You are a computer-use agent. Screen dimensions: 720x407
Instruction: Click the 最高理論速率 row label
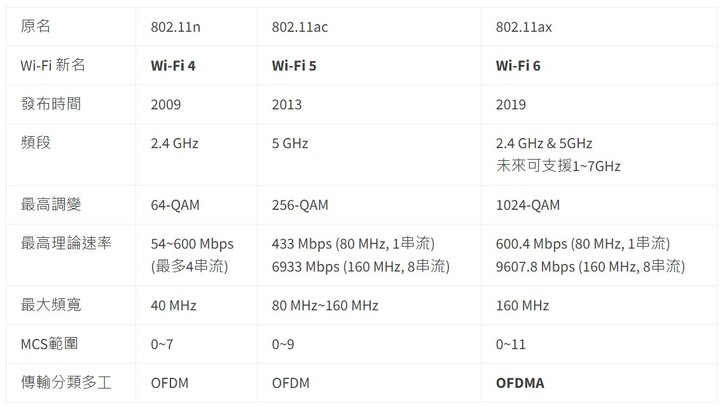click(66, 243)
